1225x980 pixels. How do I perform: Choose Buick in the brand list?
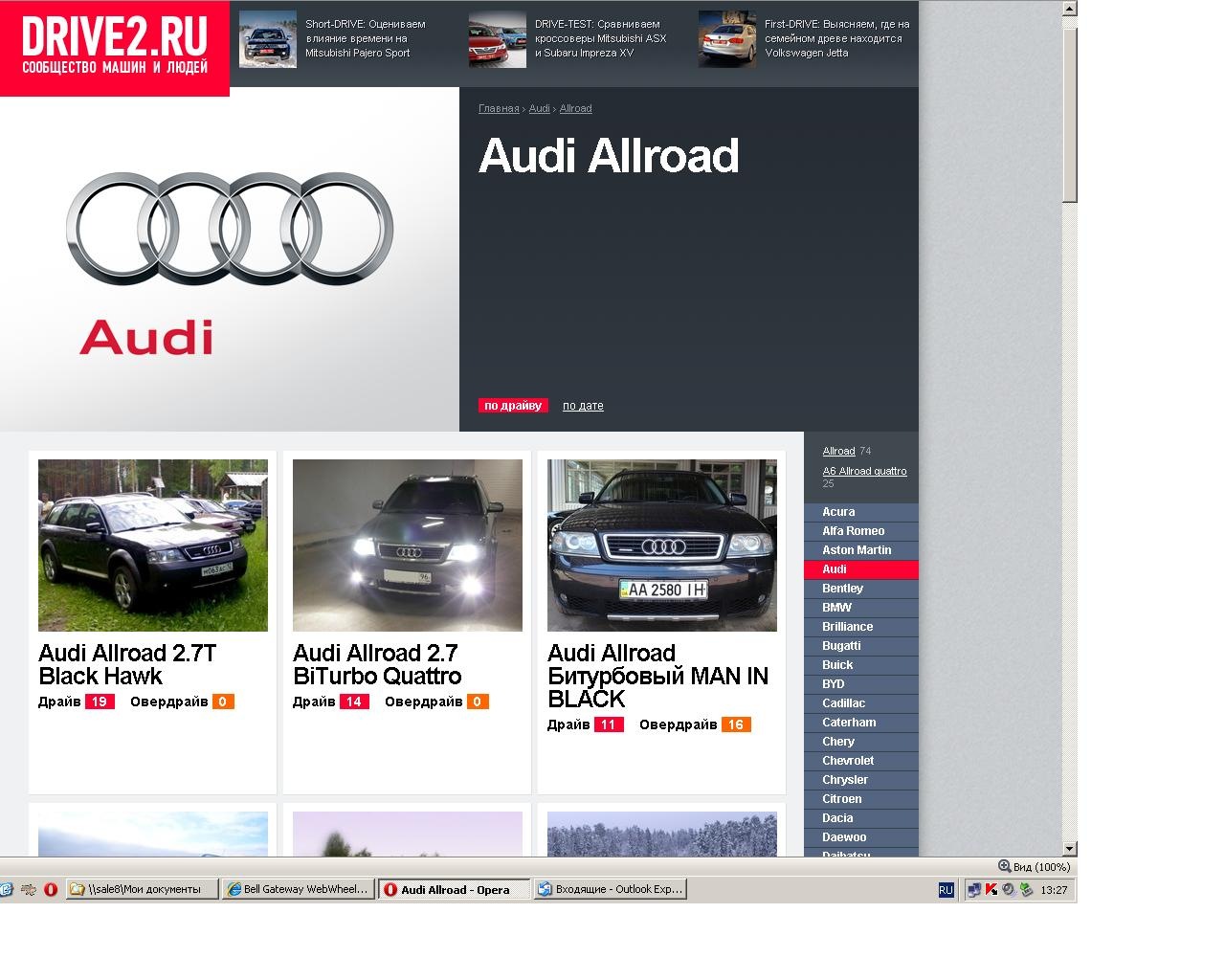pos(861,665)
